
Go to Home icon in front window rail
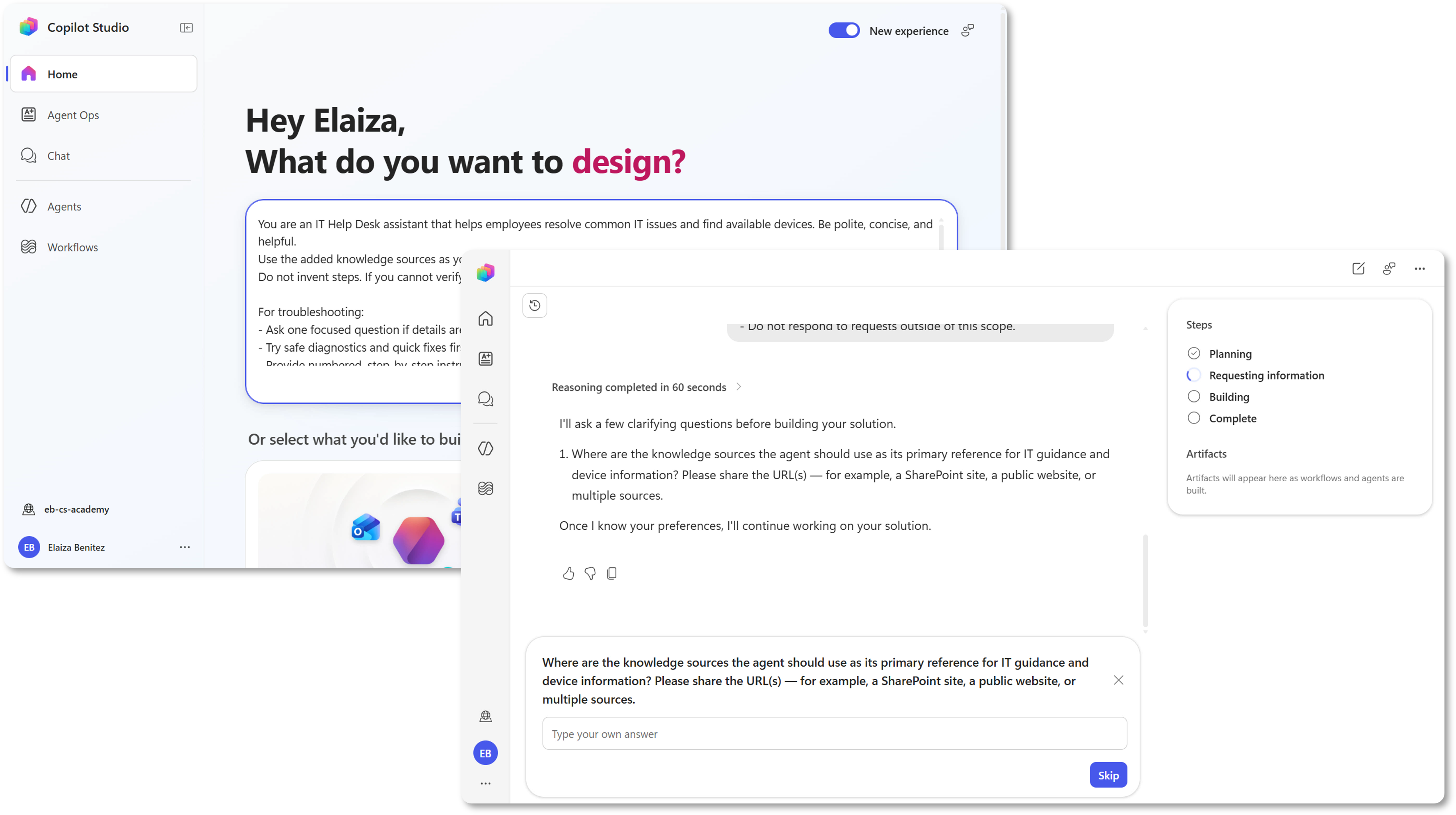click(485, 319)
